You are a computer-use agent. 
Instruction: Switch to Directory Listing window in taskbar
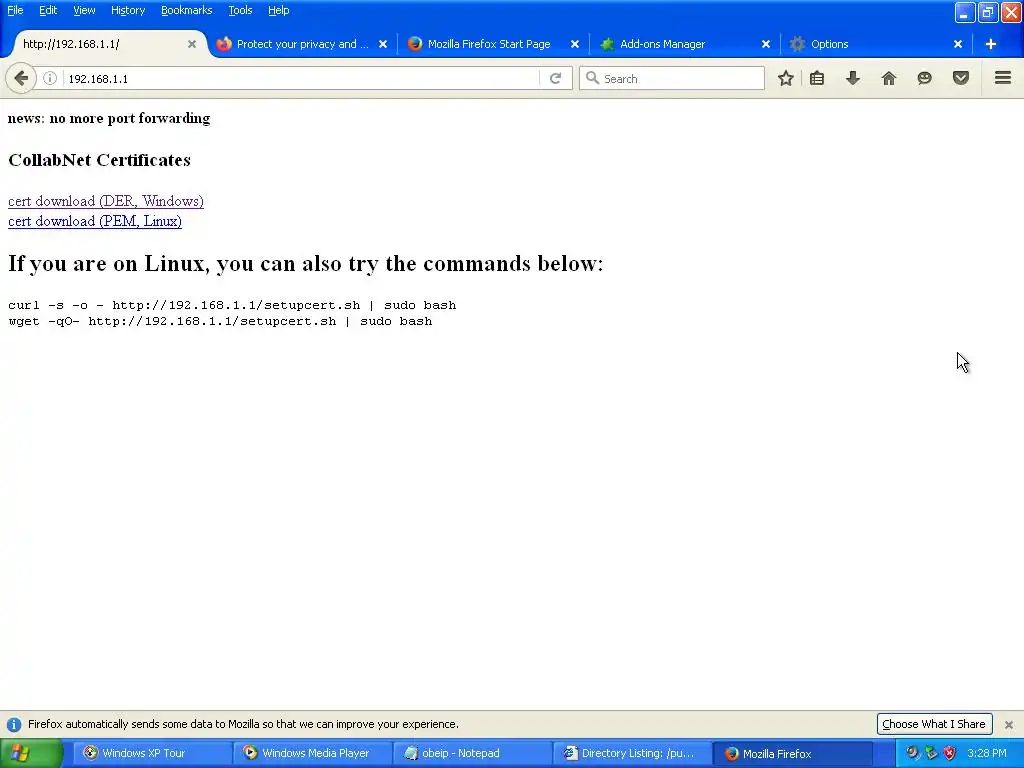click(632, 754)
